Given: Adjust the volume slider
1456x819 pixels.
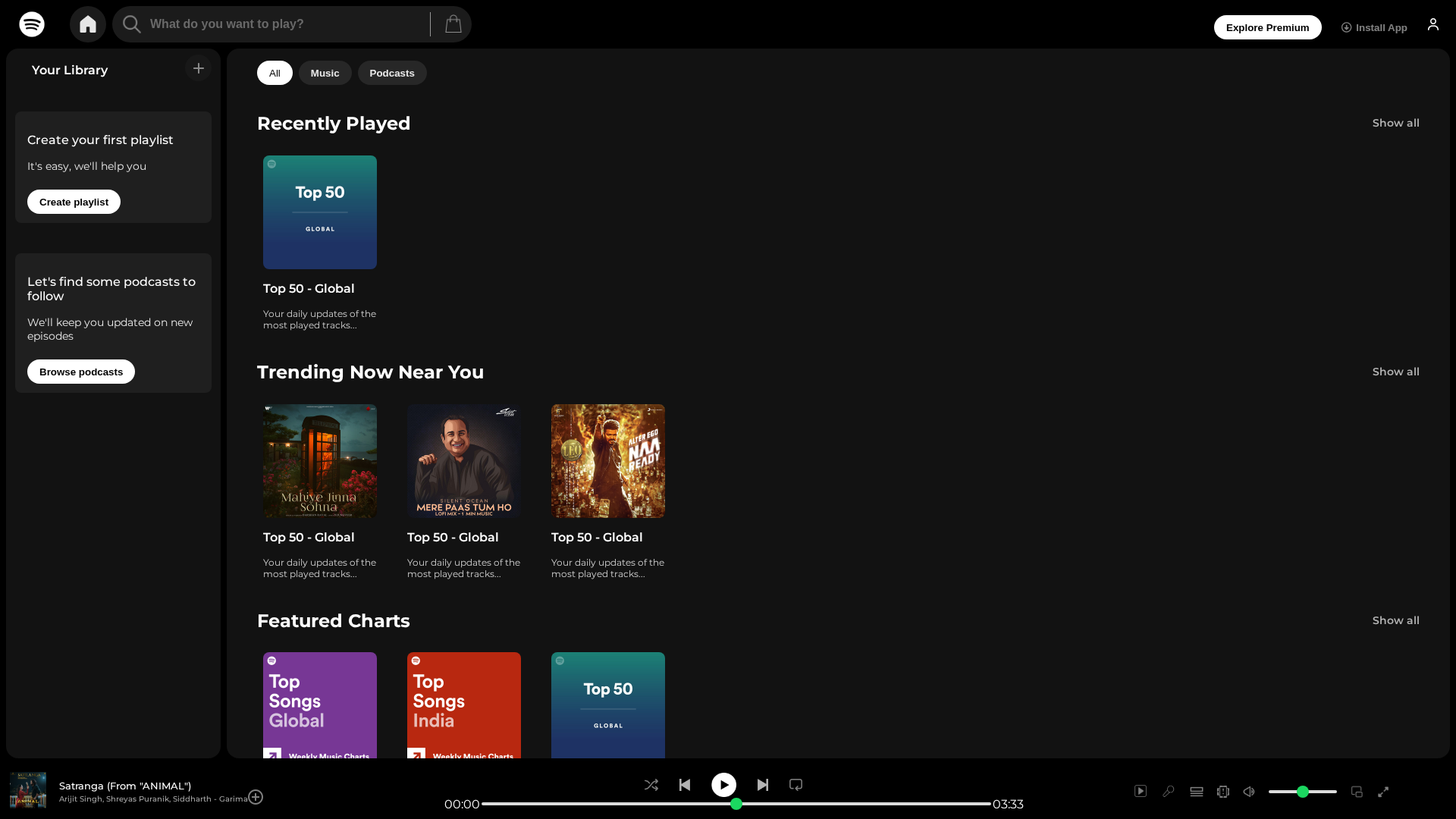Looking at the screenshot, I should click(1303, 792).
